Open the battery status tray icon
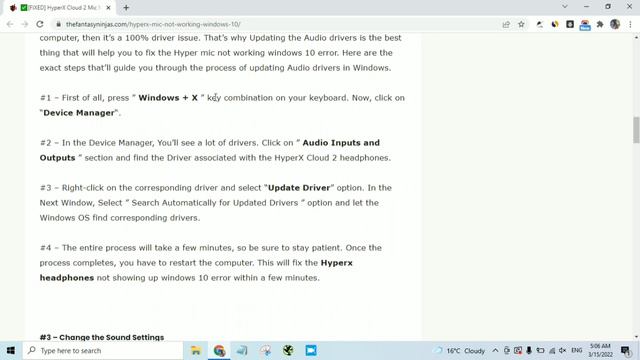Screen dimensions: 640x360 coord(540,351)
